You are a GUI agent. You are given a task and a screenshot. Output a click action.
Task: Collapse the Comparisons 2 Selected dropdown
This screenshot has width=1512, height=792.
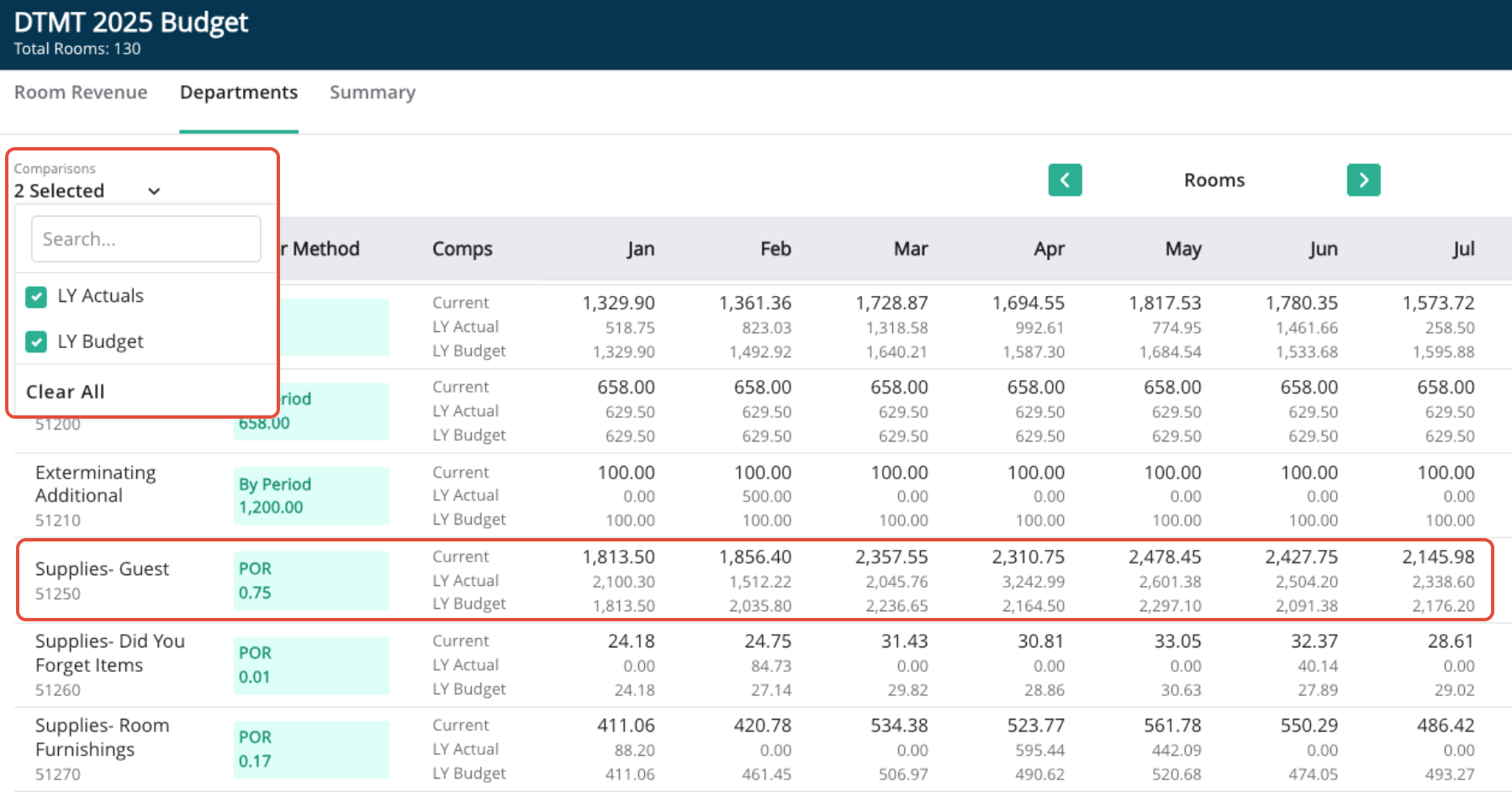(x=87, y=191)
